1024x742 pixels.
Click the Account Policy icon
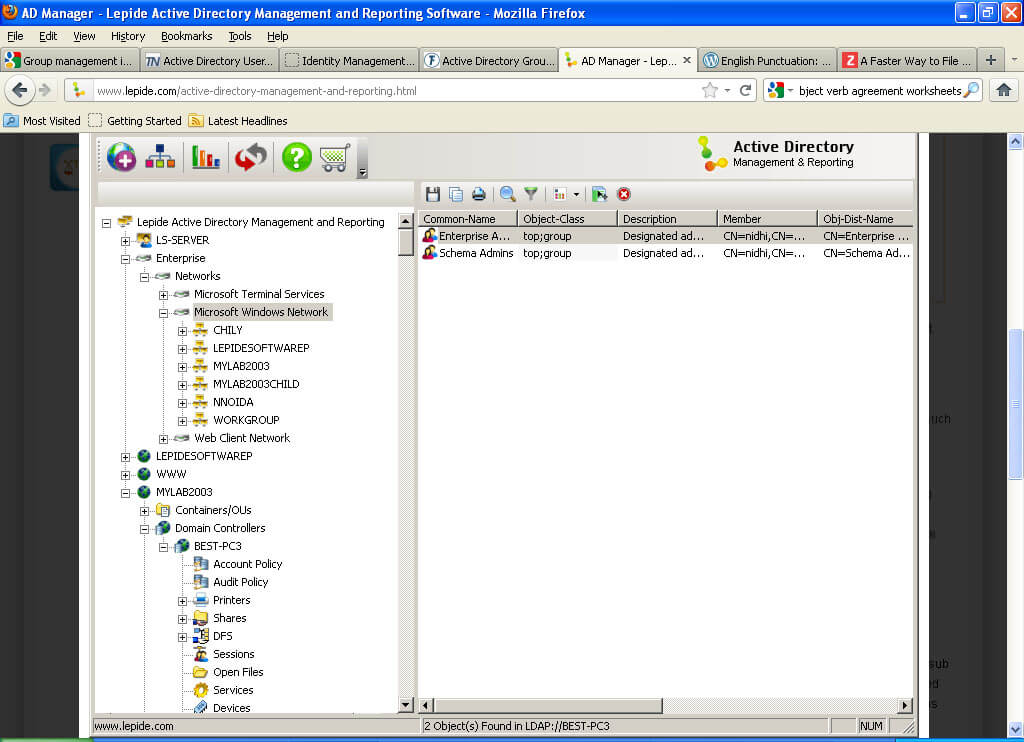tap(201, 564)
